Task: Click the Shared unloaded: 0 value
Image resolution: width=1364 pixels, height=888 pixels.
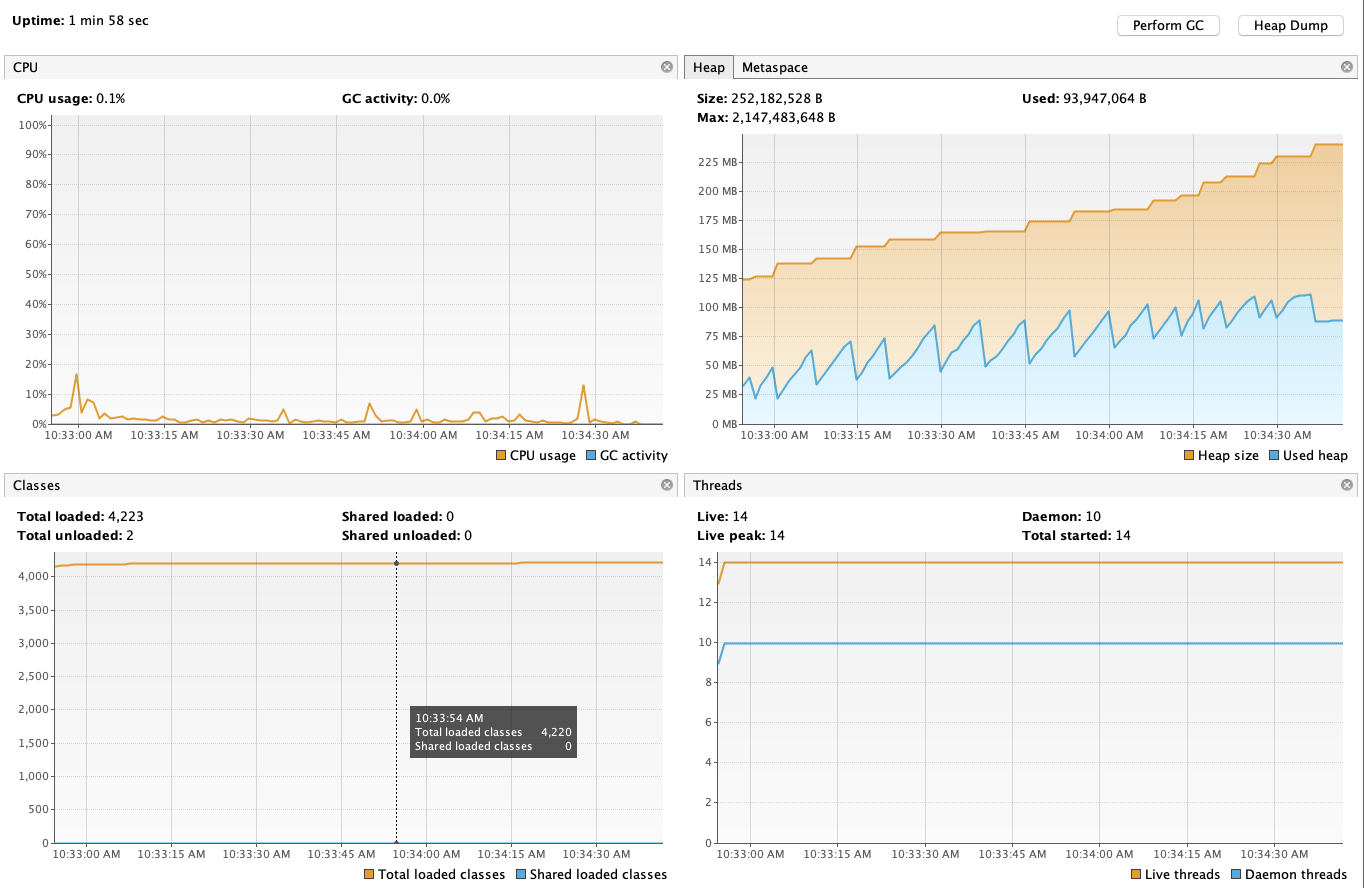Action: [407, 536]
